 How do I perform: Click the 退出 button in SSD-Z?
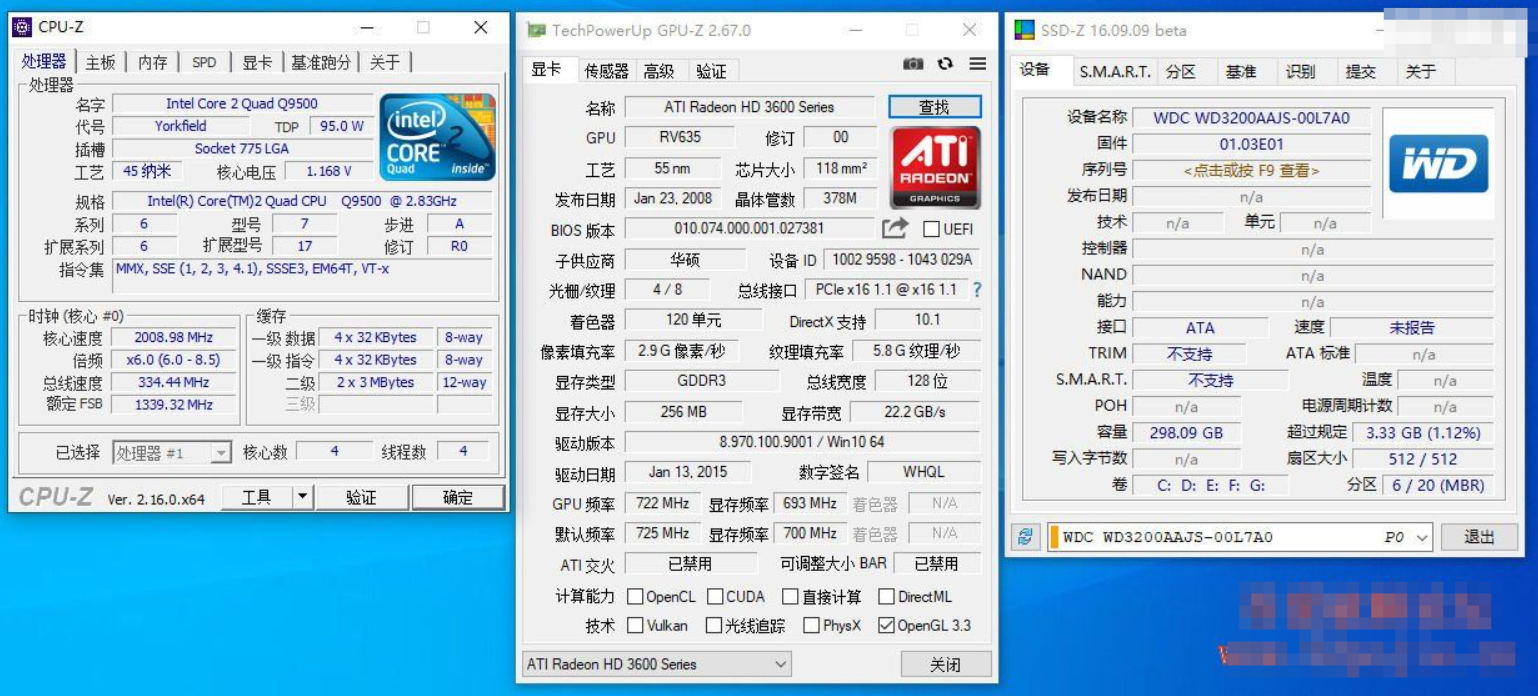click(x=1479, y=537)
